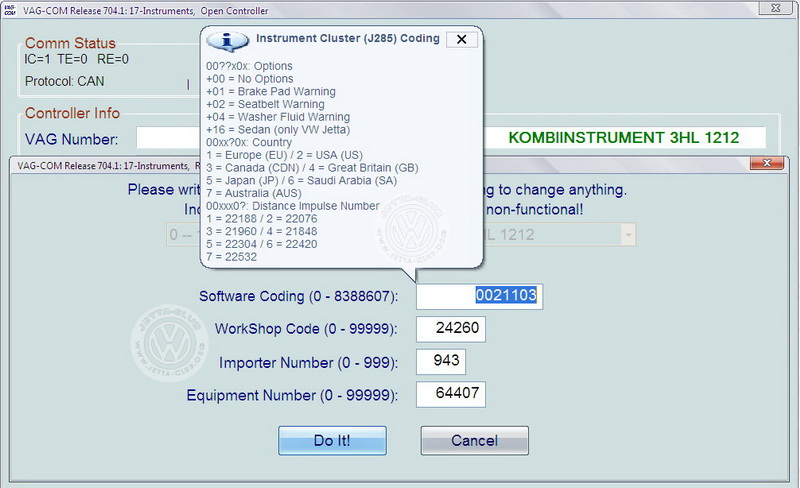Screen dimensions: 800x488
Task: Click KOMBIINSTRUMENT 3HL 1212 component text
Action: coord(623,138)
